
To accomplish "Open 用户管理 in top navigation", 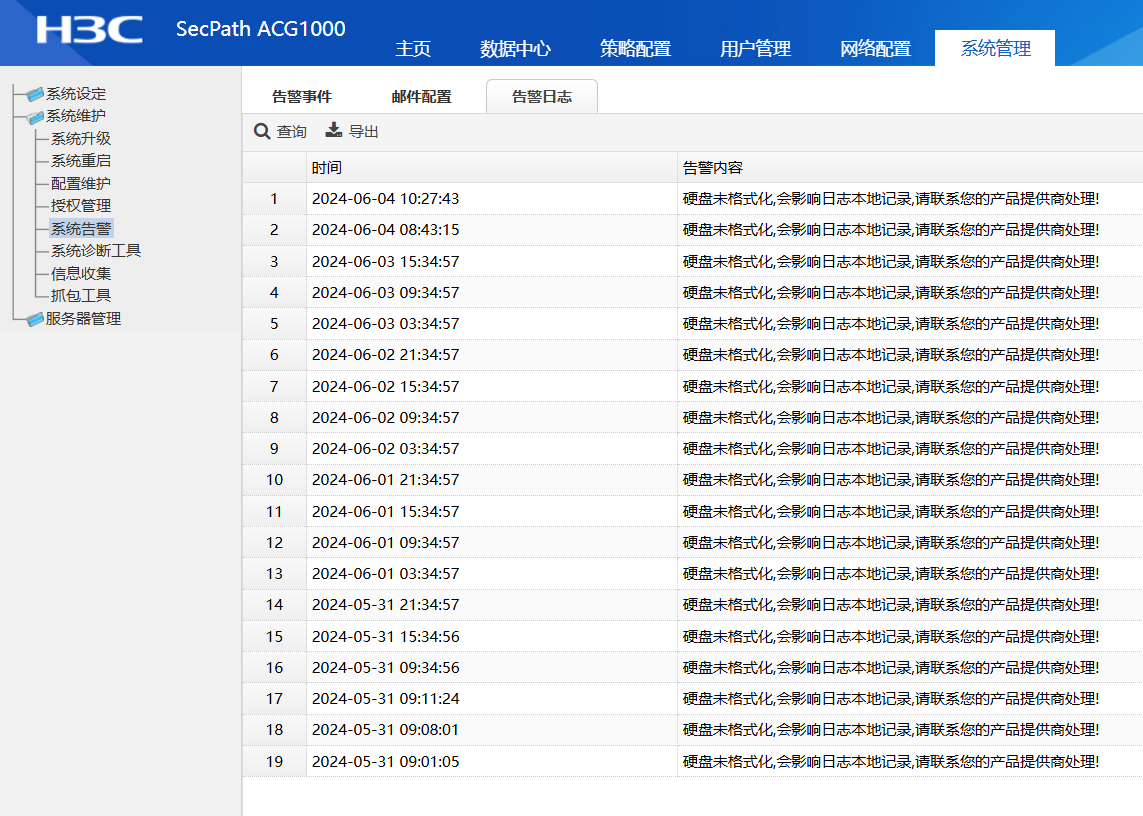I will click(x=755, y=49).
